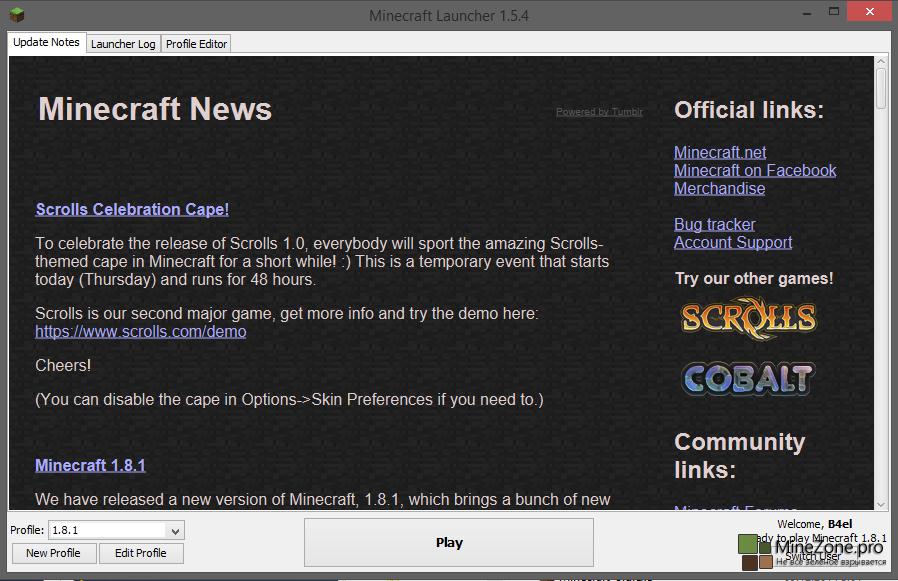Visit the Merchandise link
Viewport: 898px width, 581px height.
click(x=719, y=188)
